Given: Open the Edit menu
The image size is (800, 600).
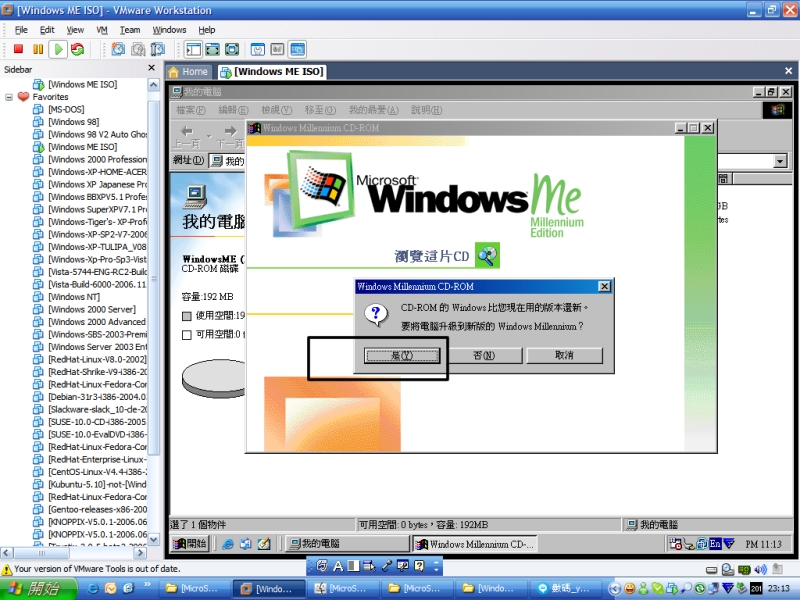Looking at the screenshot, I should coord(47,30).
